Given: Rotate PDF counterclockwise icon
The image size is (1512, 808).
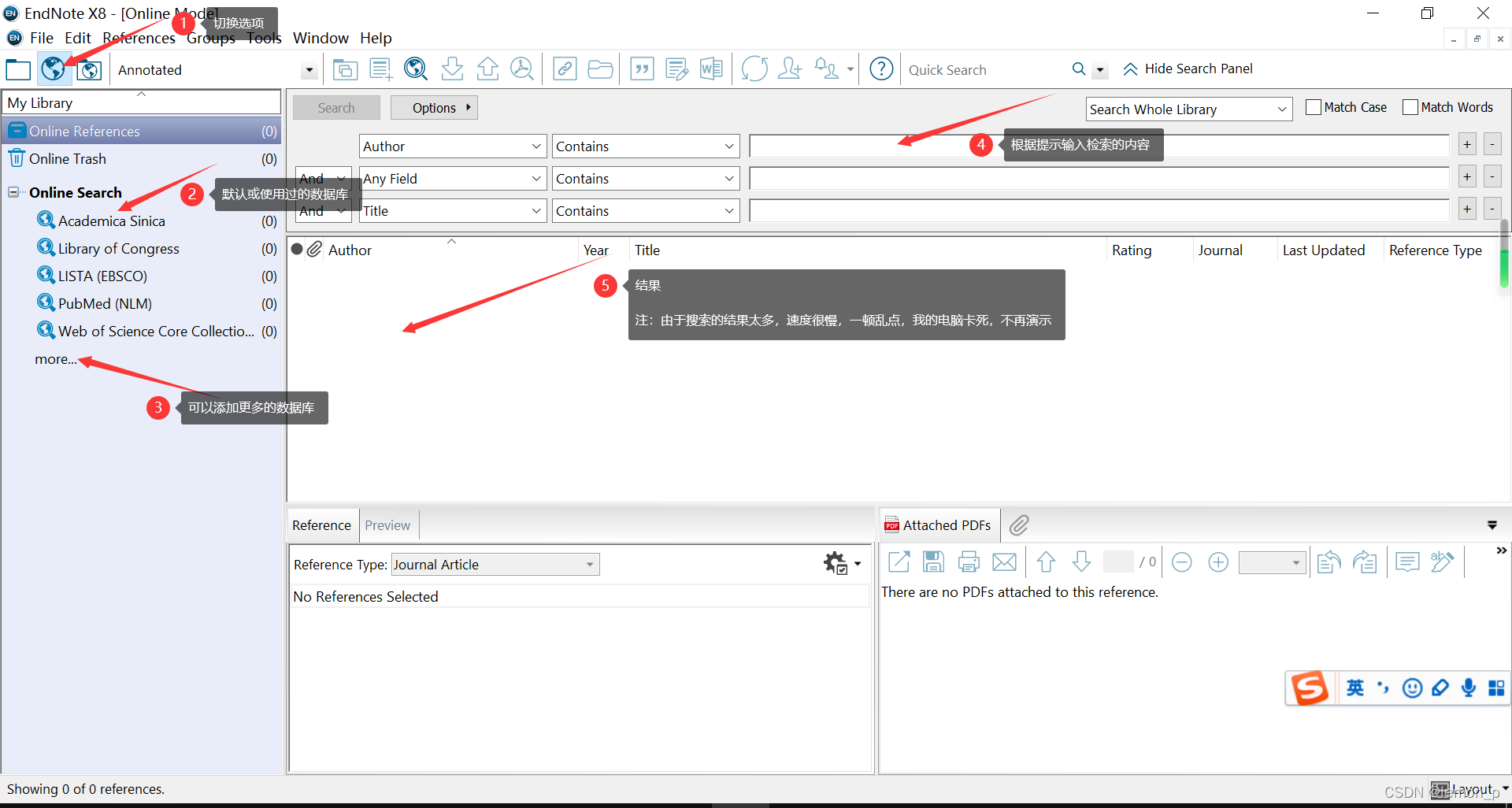Looking at the screenshot, I should tap(1329, 562).
